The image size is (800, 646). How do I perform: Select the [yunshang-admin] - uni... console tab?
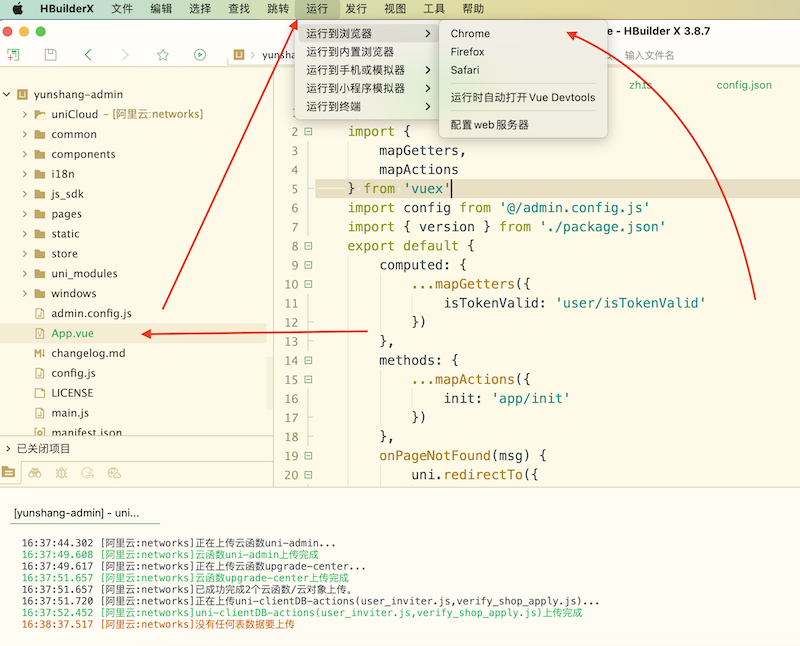click(x=77, y=513)
